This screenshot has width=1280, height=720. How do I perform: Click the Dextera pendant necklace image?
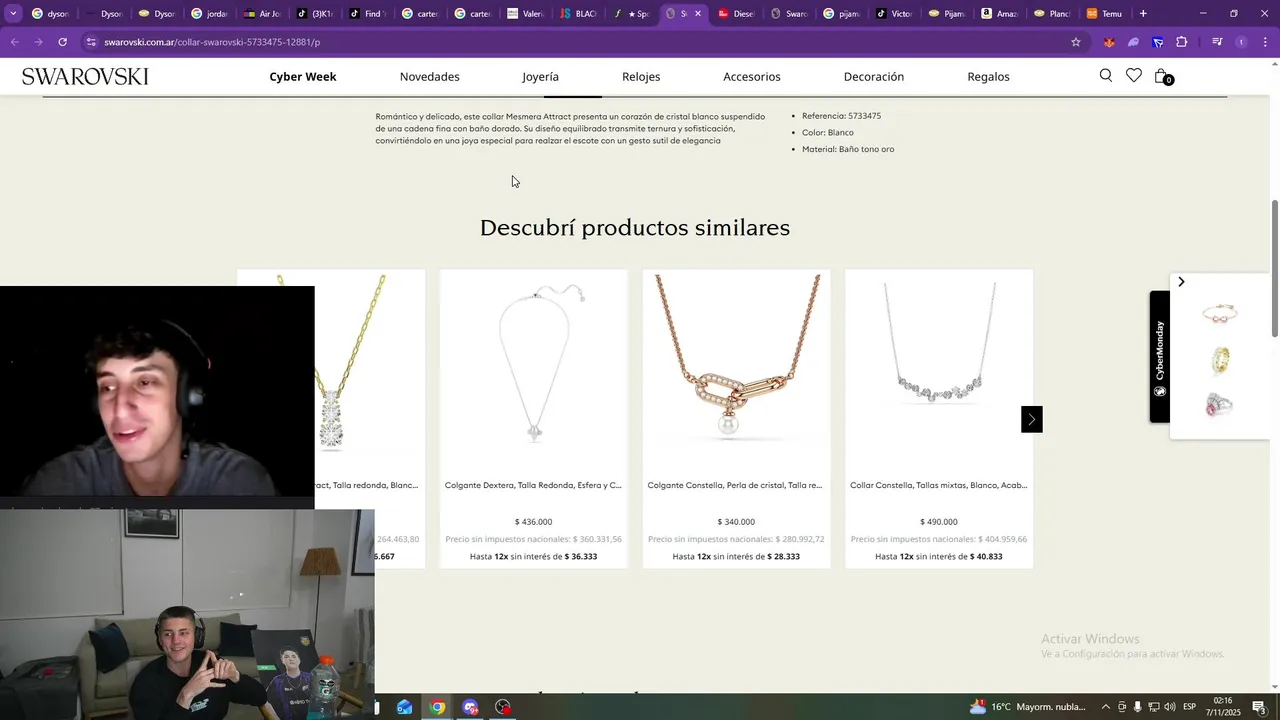(x=534, y=365)
